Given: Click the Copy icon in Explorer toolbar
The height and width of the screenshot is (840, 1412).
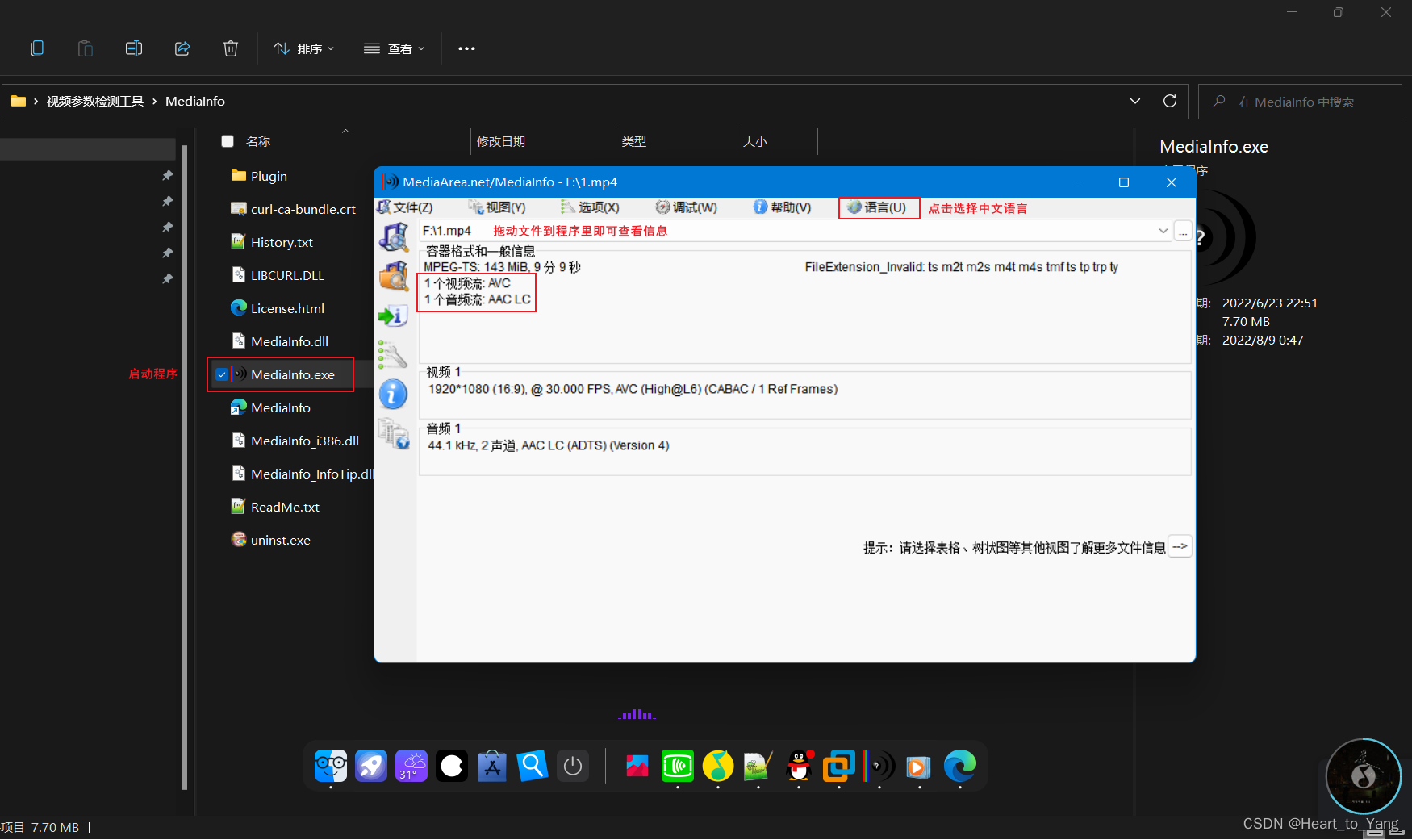Looking at the screenshot, I should (37, 49).
